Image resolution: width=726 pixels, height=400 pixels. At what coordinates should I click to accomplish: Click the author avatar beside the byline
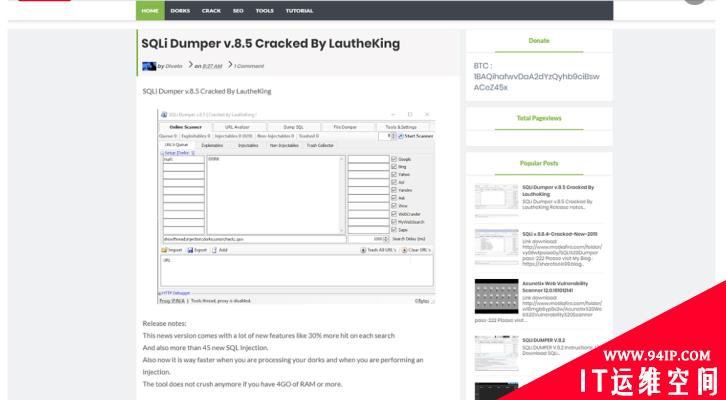(x=149, y=66)
